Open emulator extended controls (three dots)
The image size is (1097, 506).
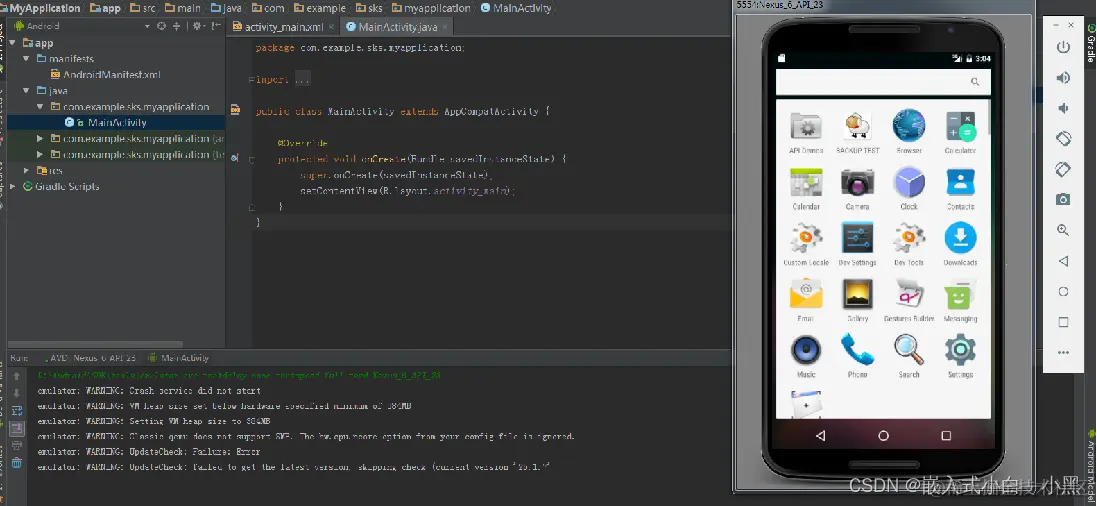coord(1063,353)
